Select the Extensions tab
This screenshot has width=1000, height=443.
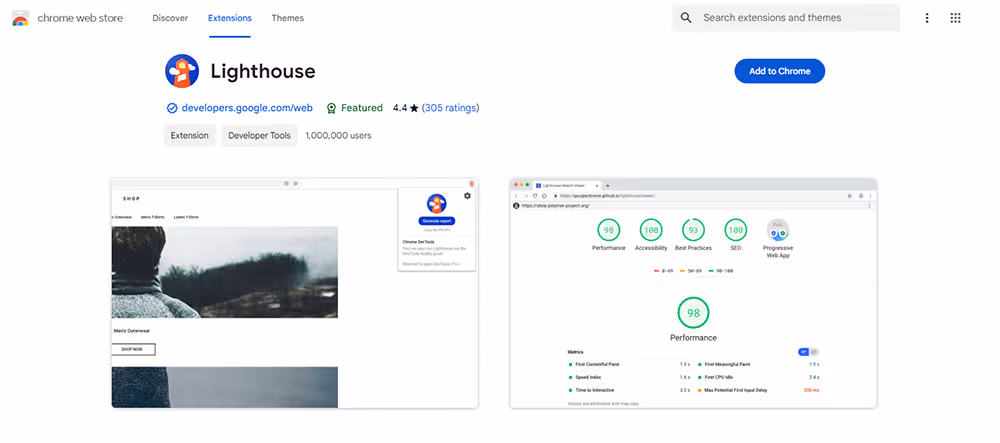[x=230, y=18]
